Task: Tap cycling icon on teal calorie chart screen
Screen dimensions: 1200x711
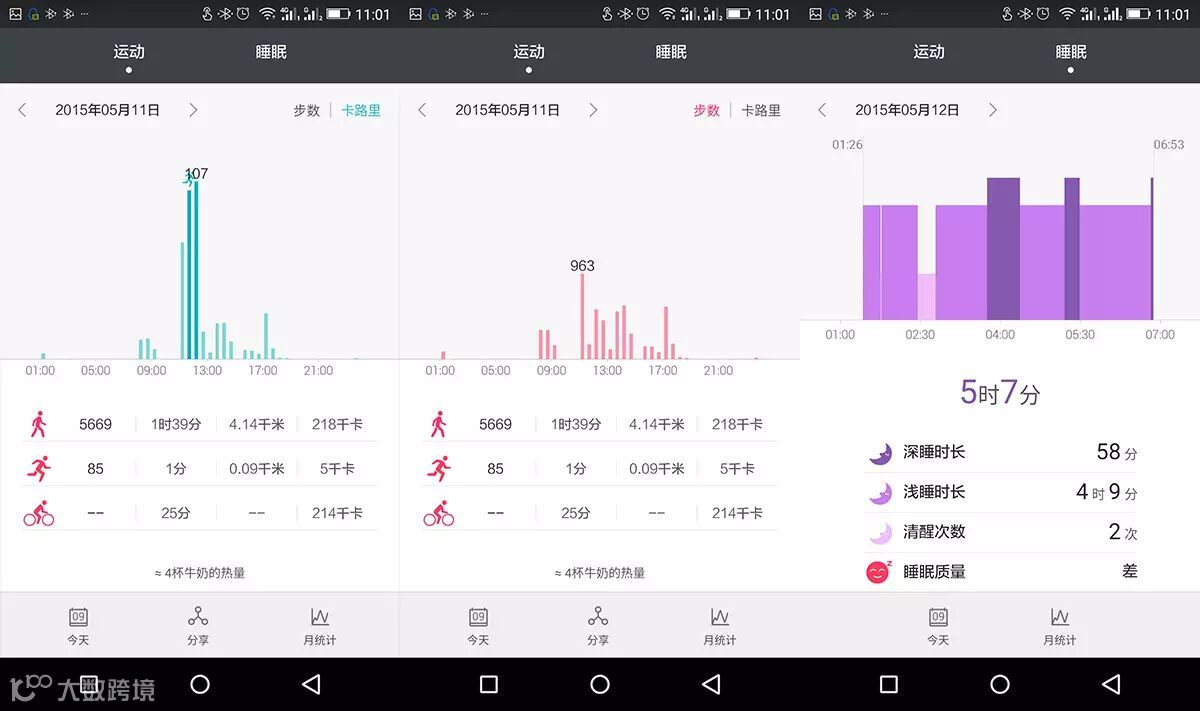Action: [38, 513]
